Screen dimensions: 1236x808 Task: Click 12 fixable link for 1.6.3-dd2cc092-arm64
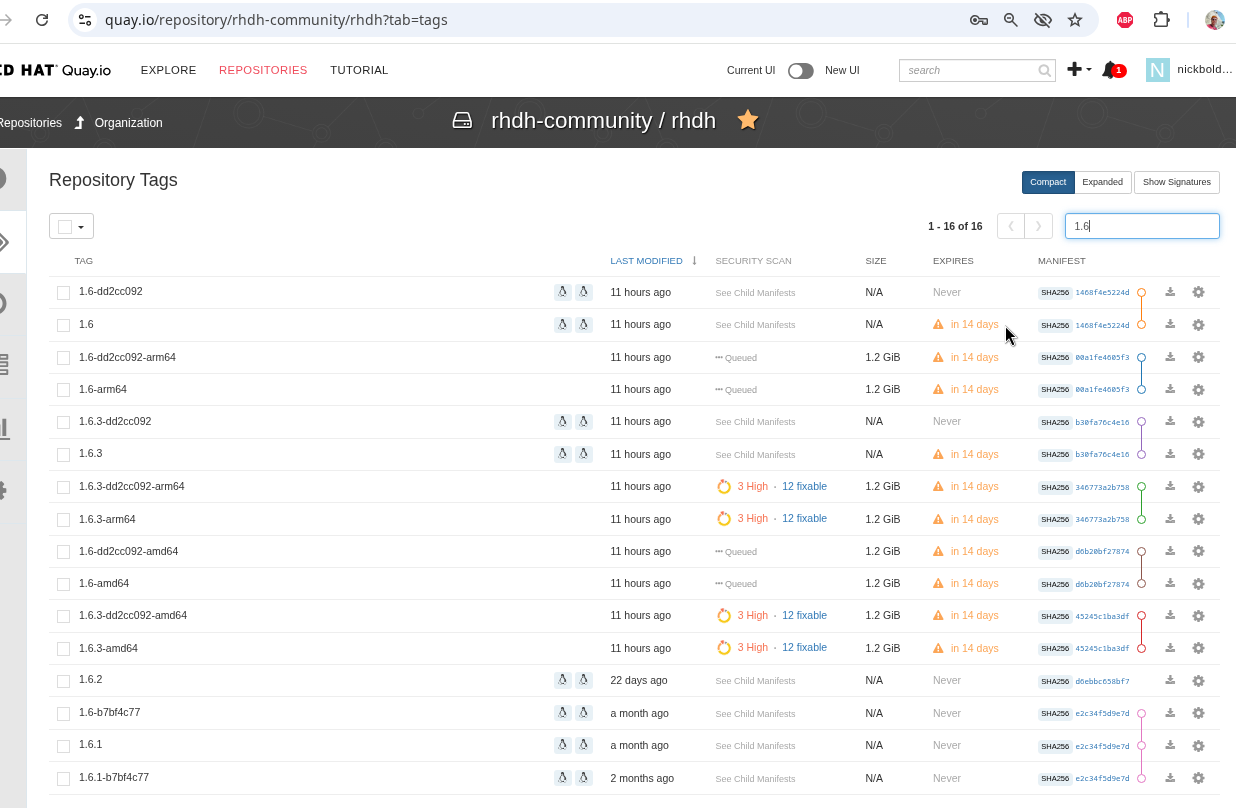[x=804, y=486]
